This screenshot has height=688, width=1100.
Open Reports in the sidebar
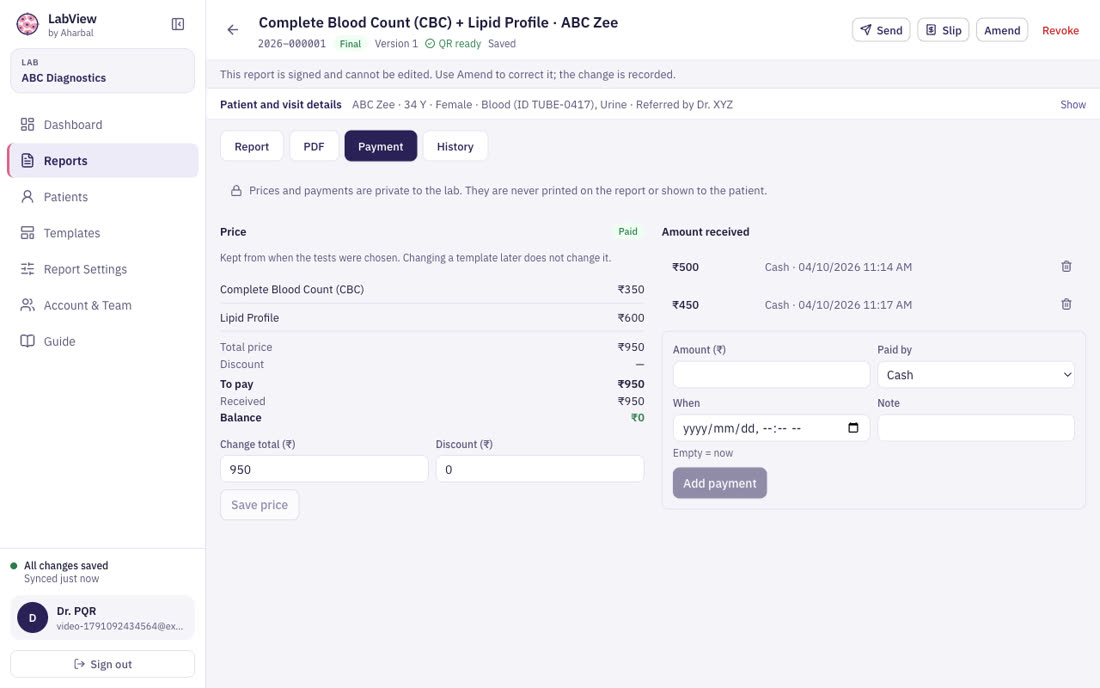(x=102, y=161)
